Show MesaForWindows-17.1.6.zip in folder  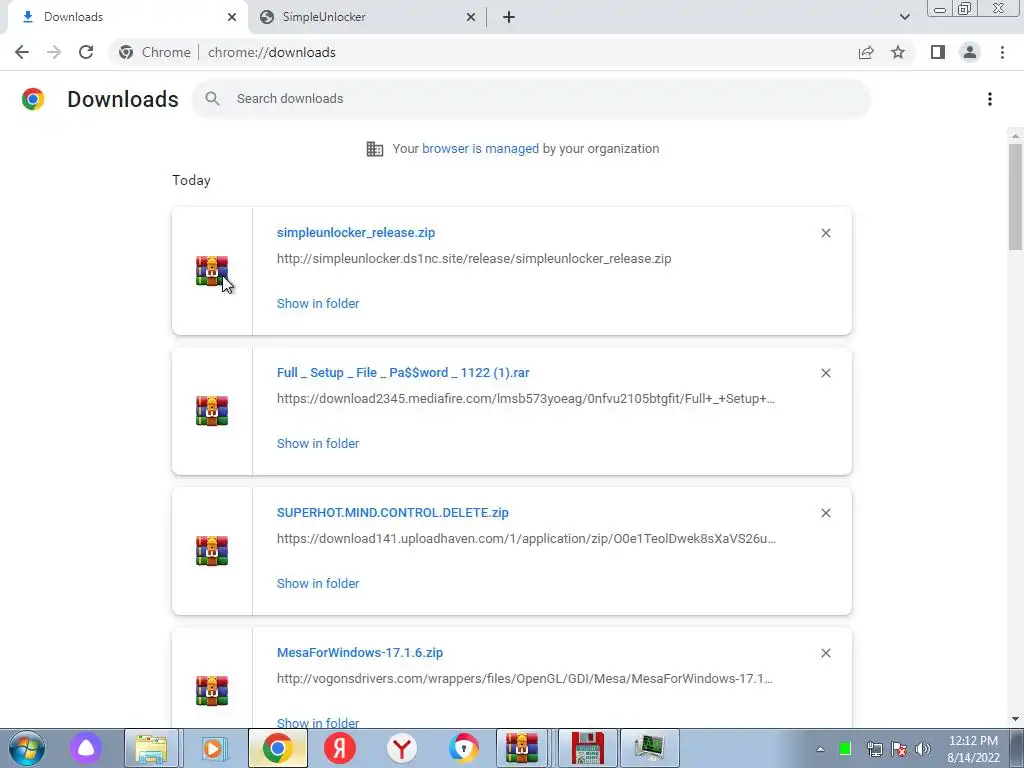click(318, 723)
